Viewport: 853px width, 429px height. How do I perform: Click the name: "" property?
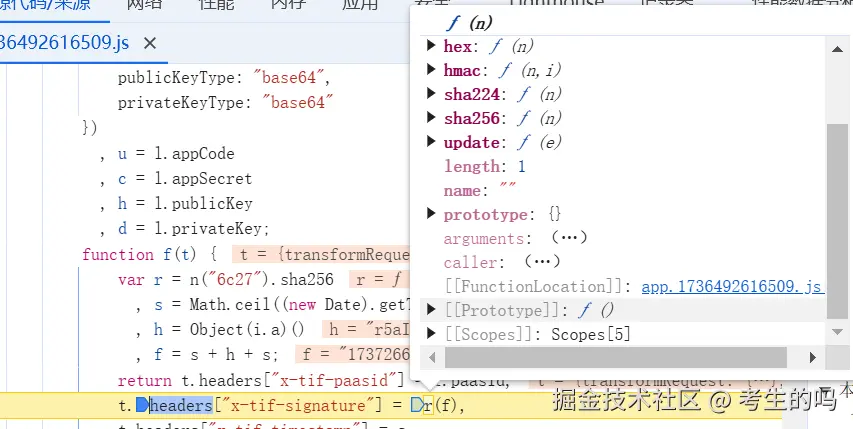[480, 190]
